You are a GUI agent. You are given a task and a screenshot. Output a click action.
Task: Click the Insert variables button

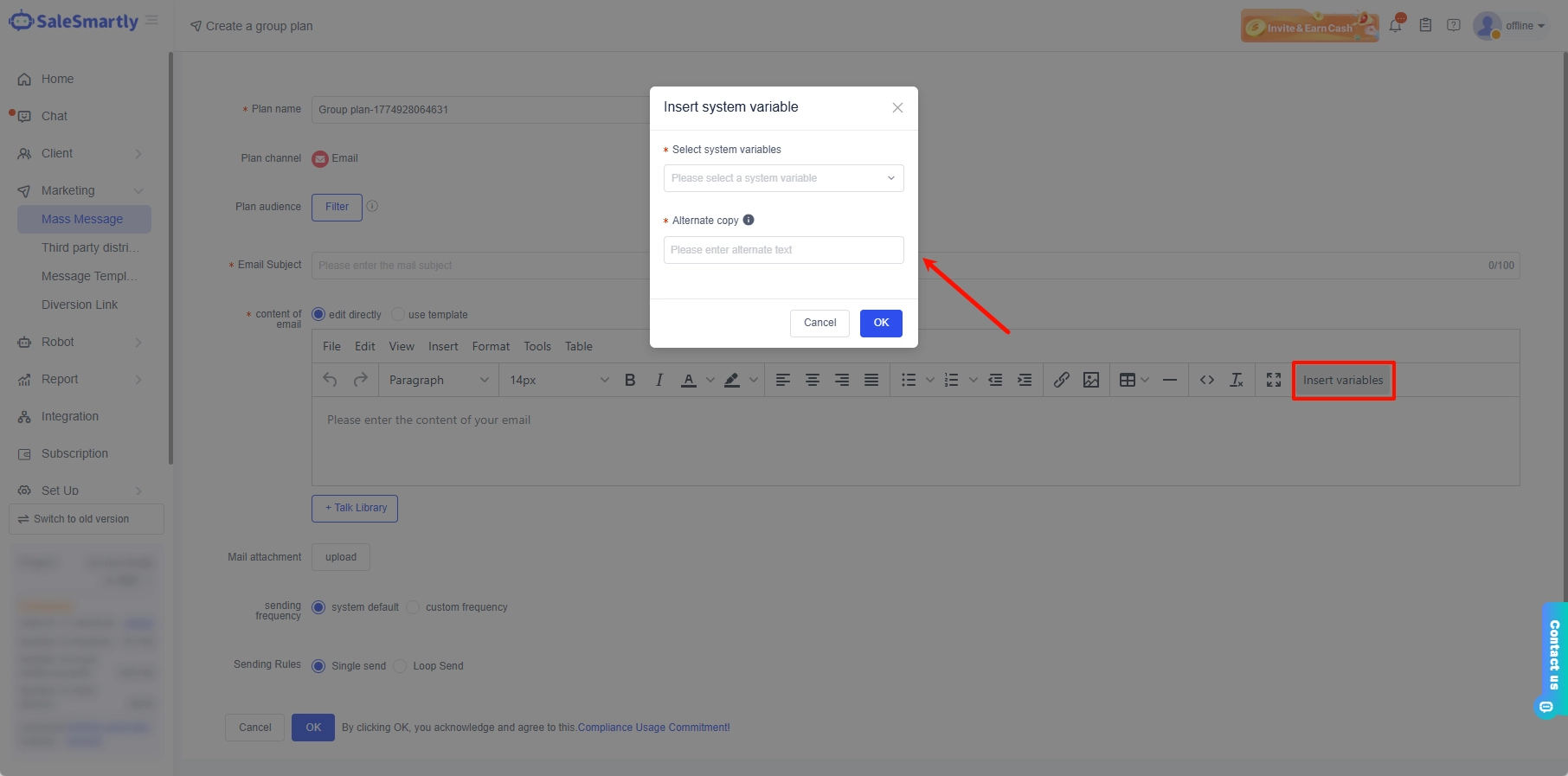(x=1343, y=380)
